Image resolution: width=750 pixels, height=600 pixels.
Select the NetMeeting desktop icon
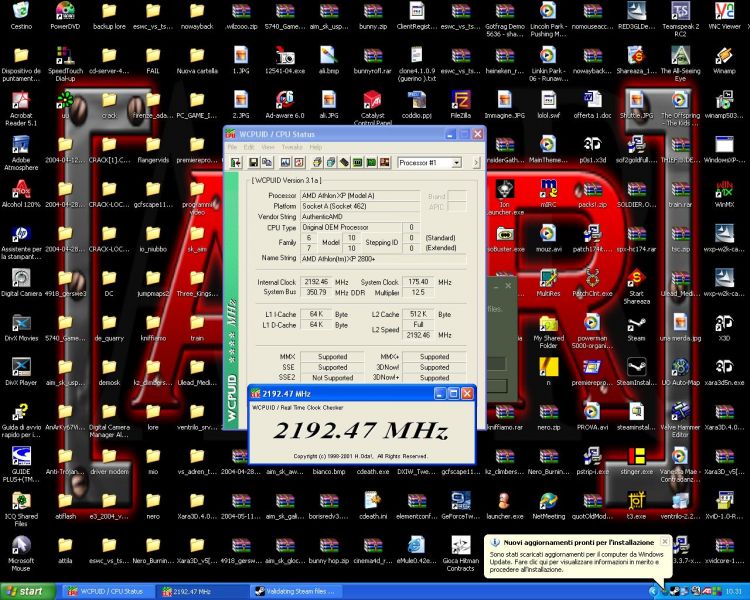[x=548, y=506]
